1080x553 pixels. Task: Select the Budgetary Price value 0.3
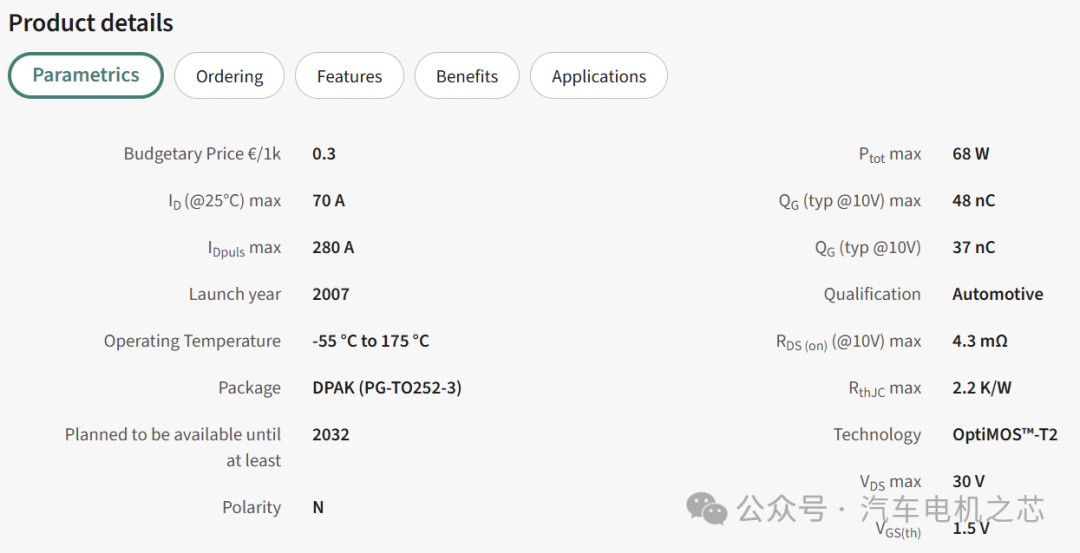click(x=324, y=154)
